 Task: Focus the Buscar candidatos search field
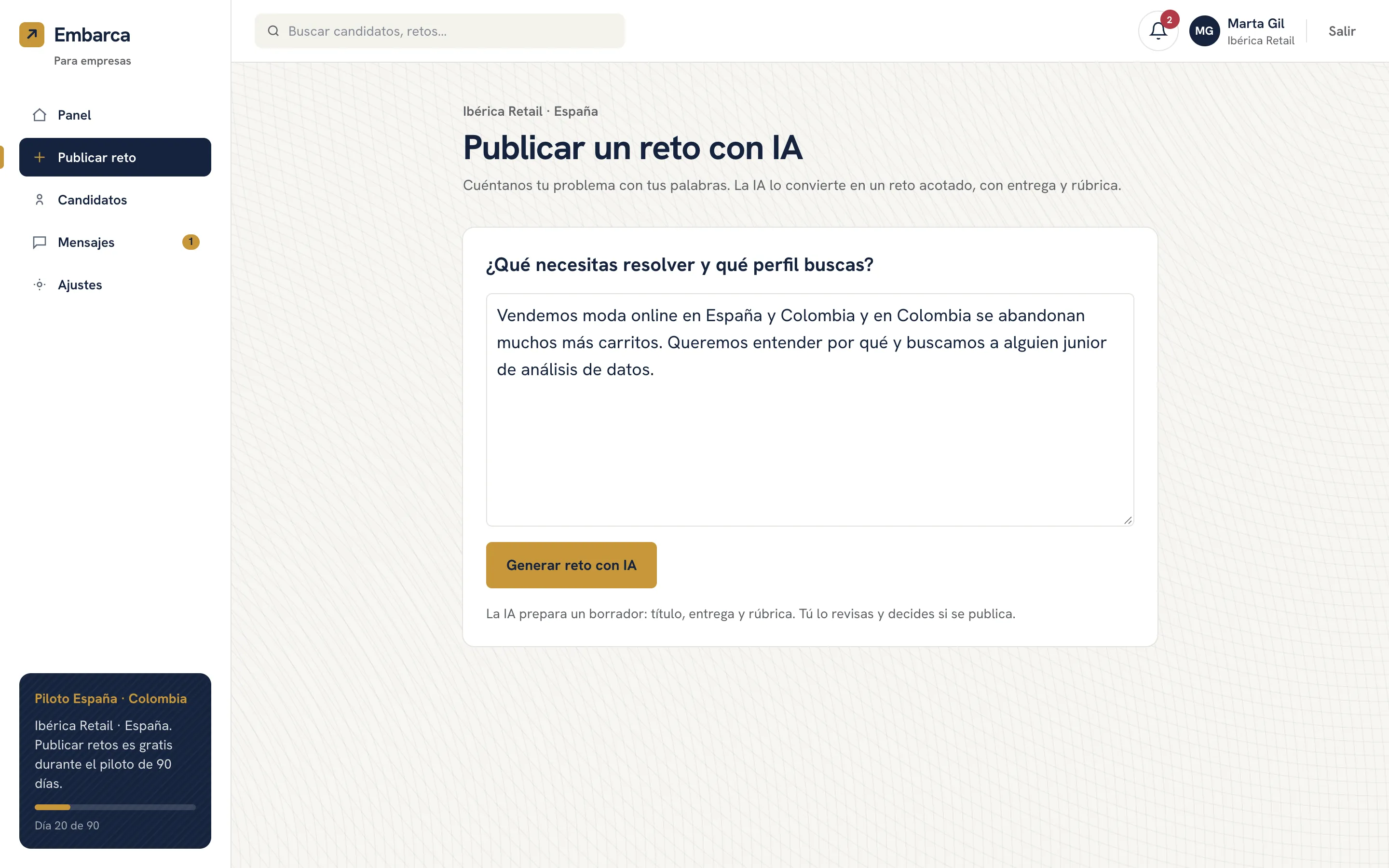coord(440,31)
